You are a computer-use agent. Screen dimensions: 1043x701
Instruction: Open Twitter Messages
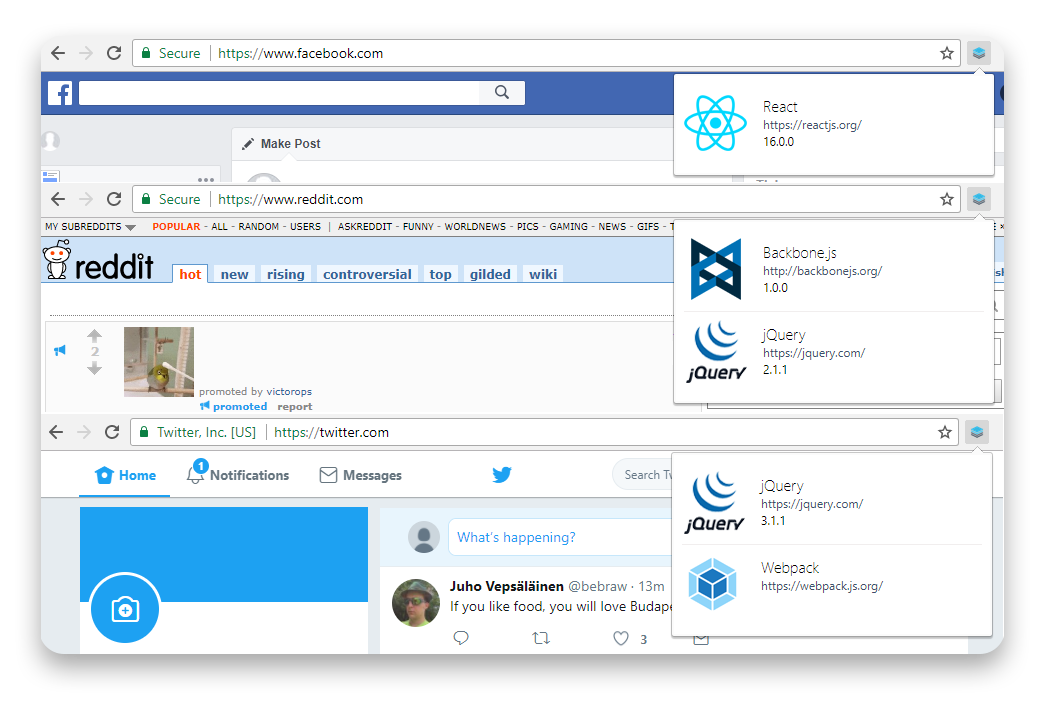(x=361, y=475)
